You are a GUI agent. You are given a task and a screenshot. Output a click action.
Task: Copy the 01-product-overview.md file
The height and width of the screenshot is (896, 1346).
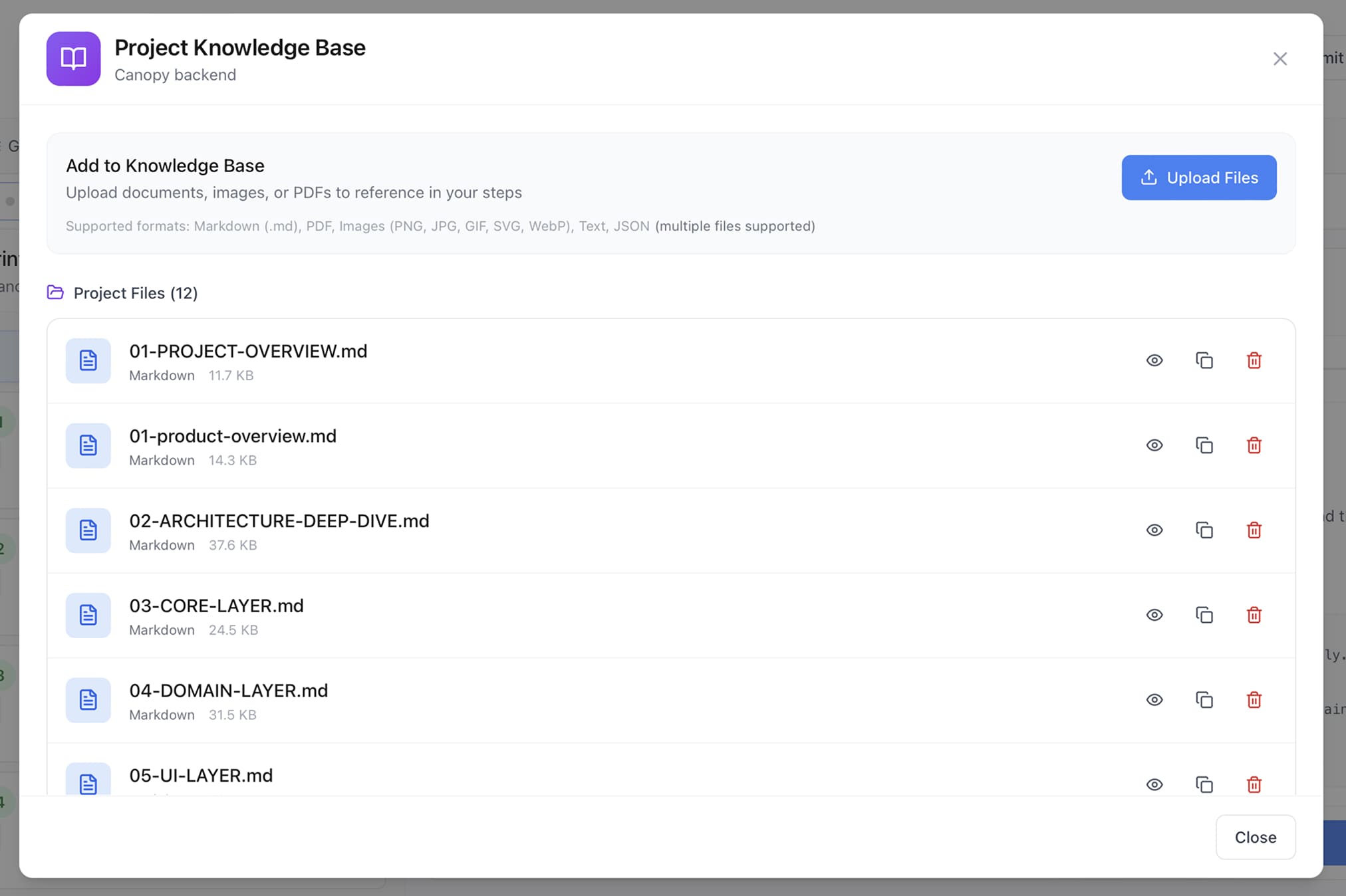[x=1204, y=445]
